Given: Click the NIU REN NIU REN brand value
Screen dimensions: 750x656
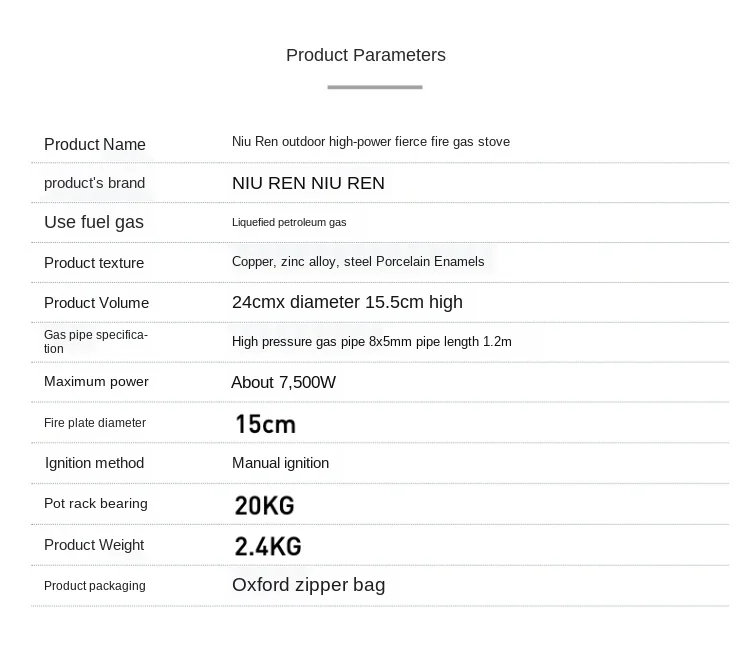Looking at the screenshot, I should click(308, 183).
